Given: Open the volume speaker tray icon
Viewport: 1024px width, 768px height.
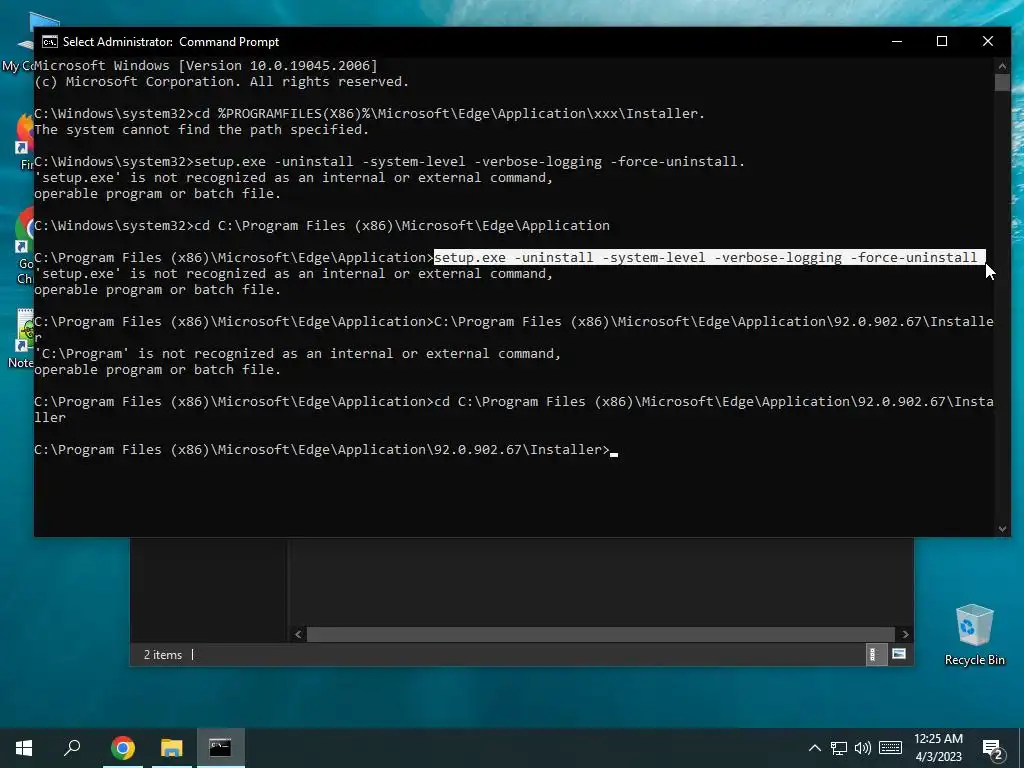Looking at the screenshot, I should [862, 748].
